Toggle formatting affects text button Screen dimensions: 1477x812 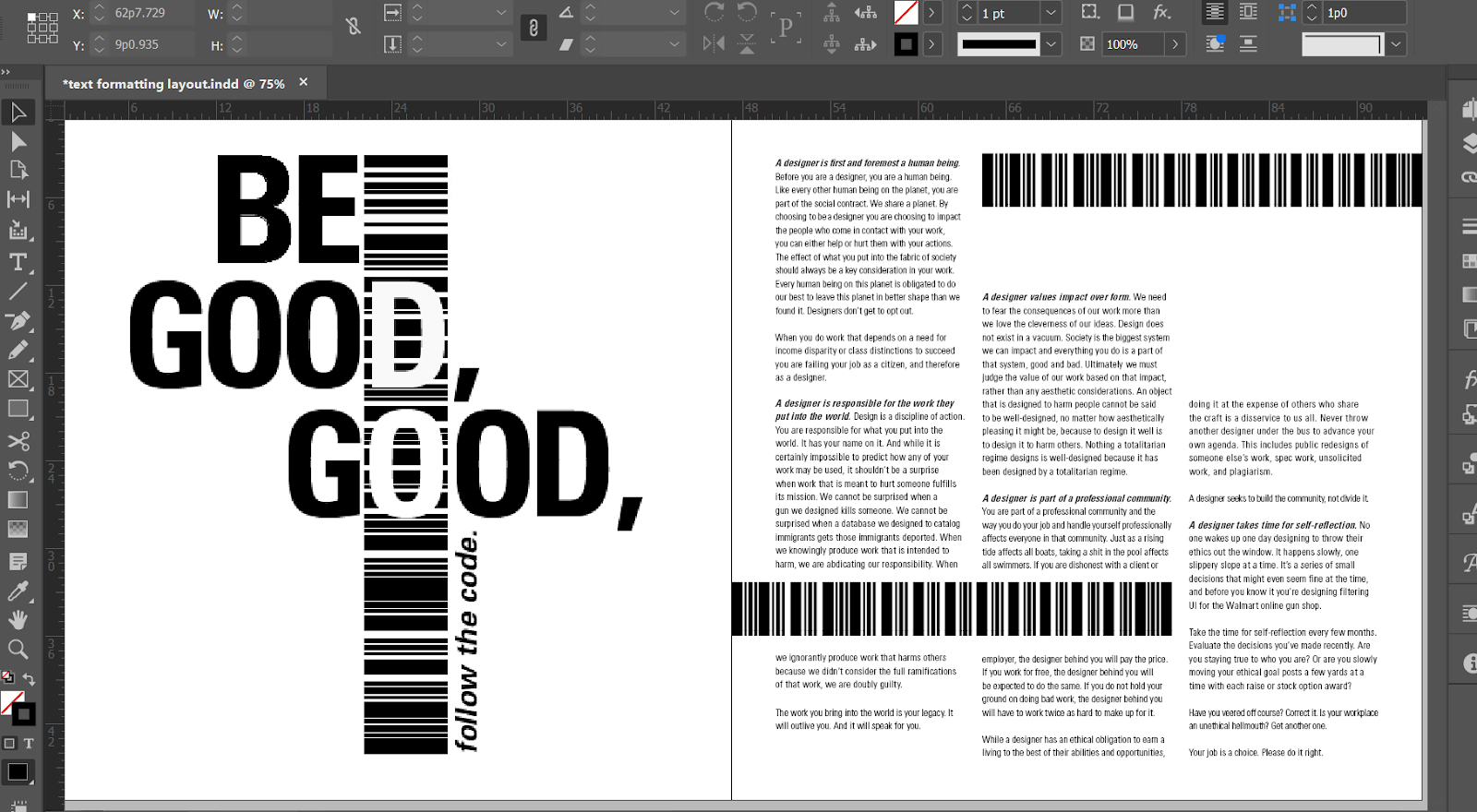(x=29, y=743)
